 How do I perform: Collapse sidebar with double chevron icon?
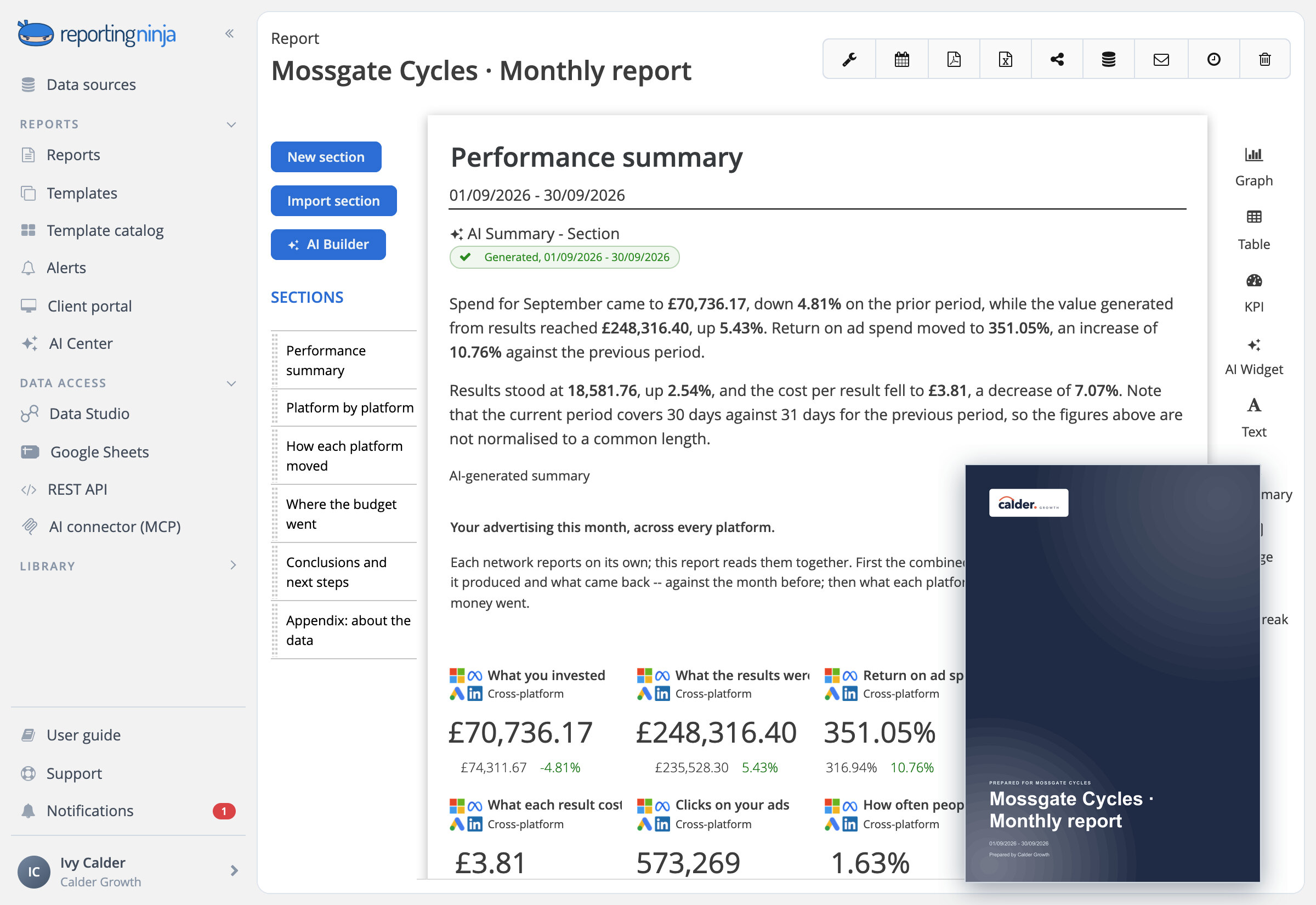(x=229, y=33)
